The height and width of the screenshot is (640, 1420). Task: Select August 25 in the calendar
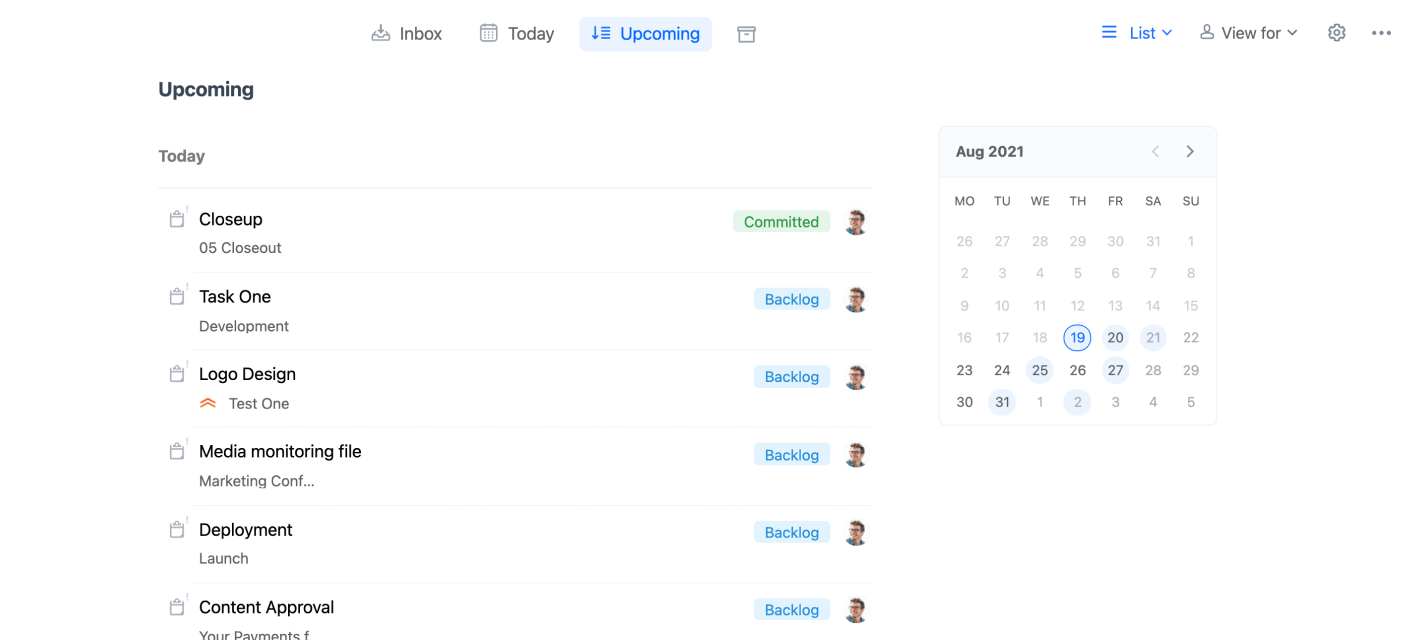[1040, 370]
